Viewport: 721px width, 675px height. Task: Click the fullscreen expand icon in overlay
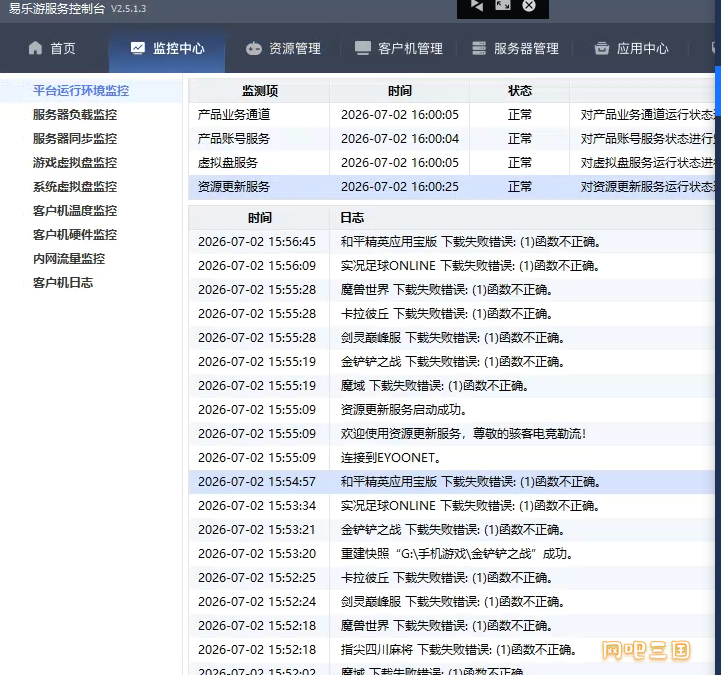[503, 6]
